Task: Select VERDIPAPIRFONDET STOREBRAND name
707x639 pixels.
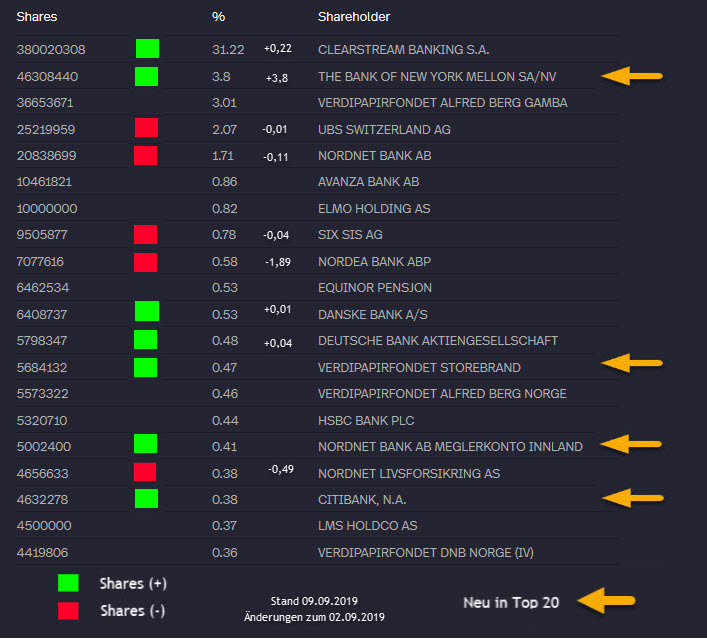Action: (x=419, y=368)
